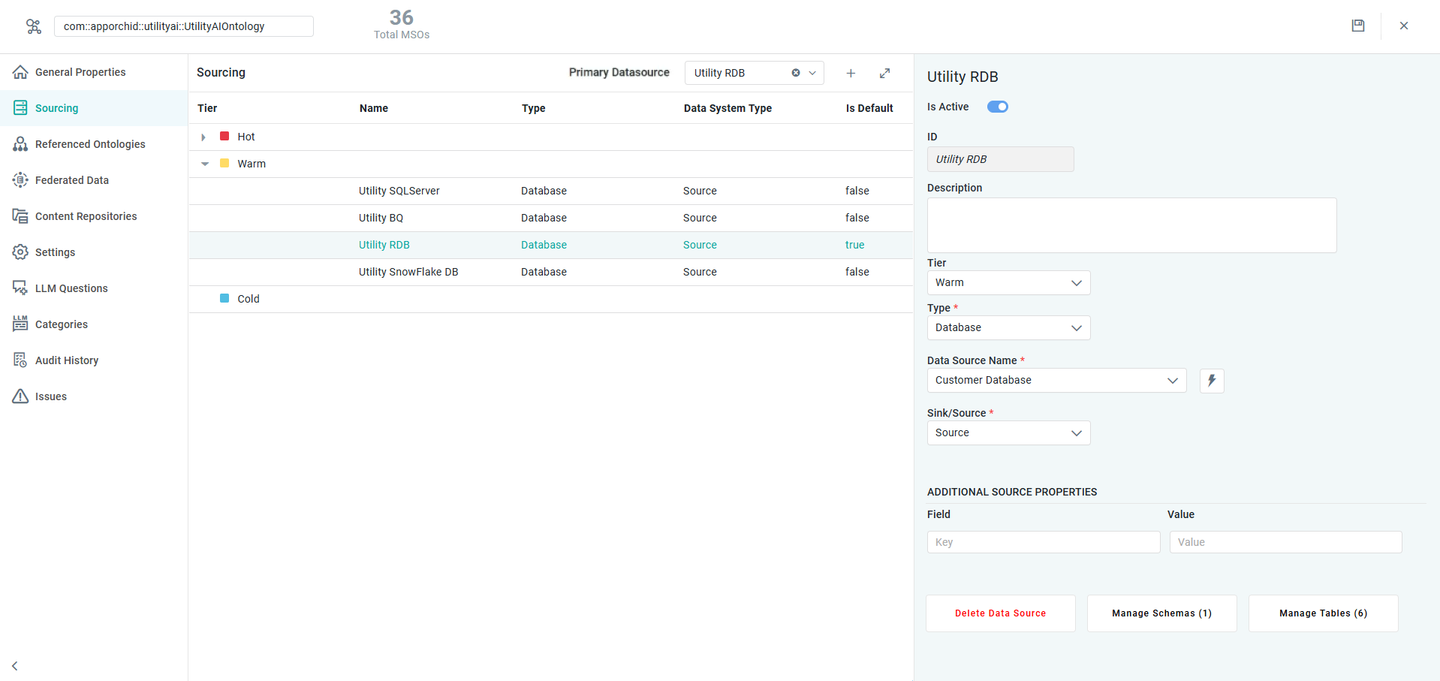1440x681 pixels.
Task: Clear the Primary Datasource selection
Action: 796,73
